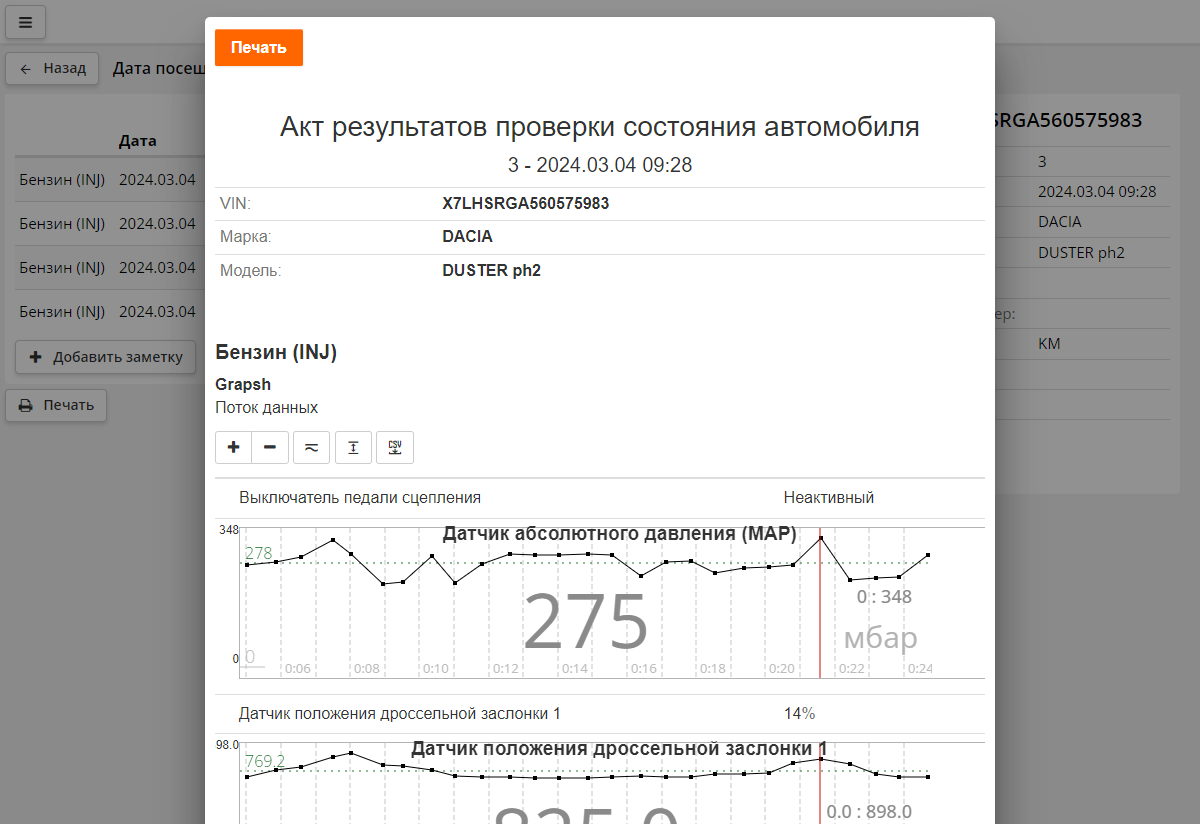Zoom out on the data stream chart
Viewport: 1200px width, 824px height.
point(269,447)
